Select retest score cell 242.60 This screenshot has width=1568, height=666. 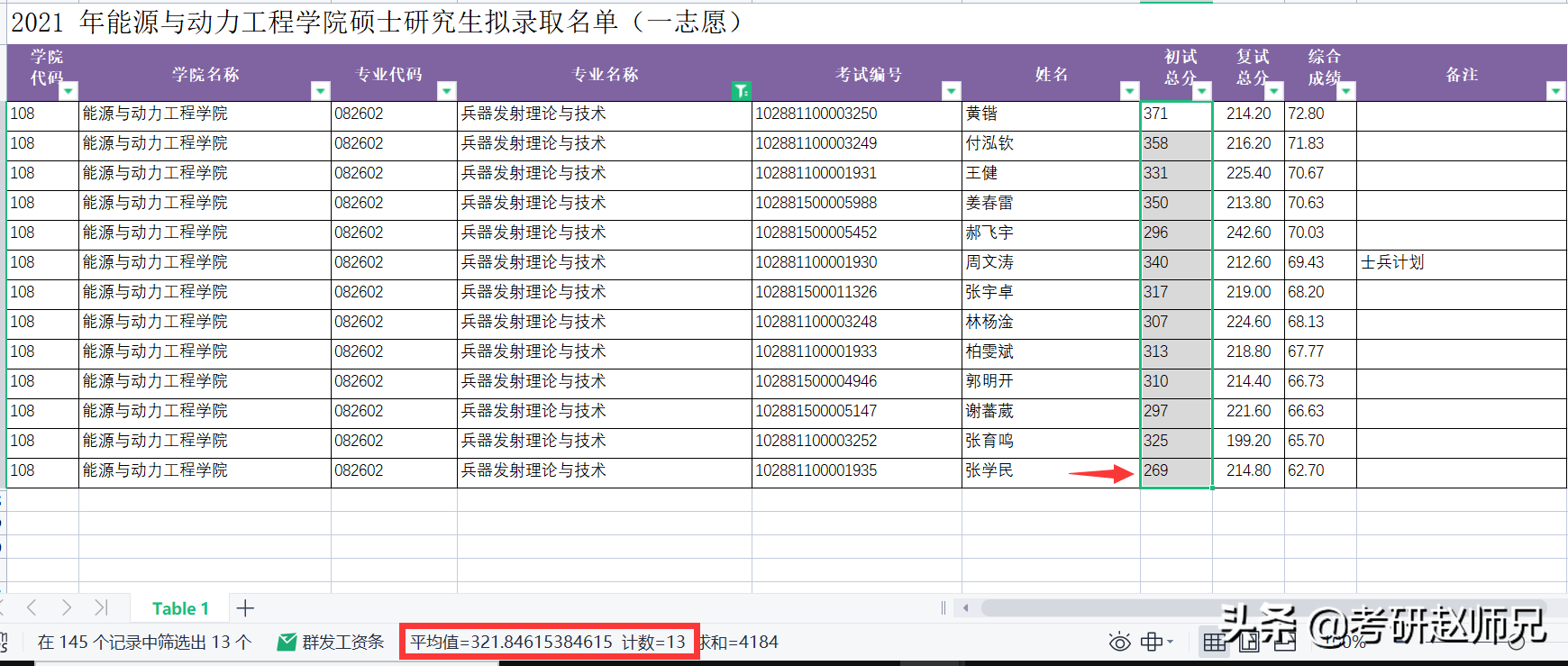(x=1248, y=233)
